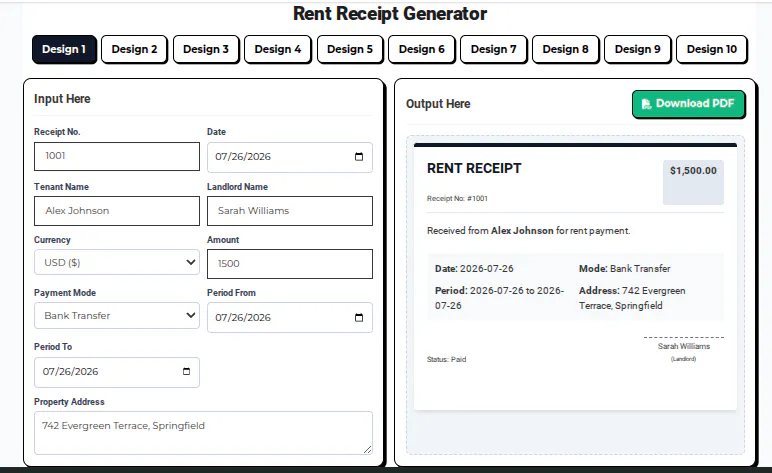This screenshot has width=772, height=473.
Task: Click the Period To date value
Action: tap(70, 372)
